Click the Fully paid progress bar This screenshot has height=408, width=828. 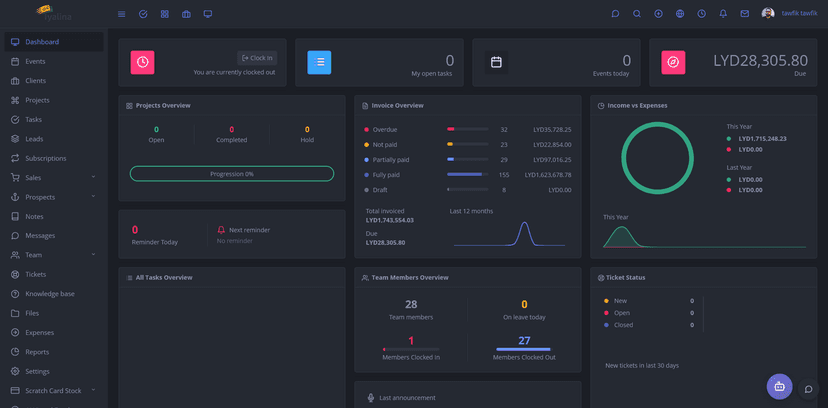click(x=467, y=174)
